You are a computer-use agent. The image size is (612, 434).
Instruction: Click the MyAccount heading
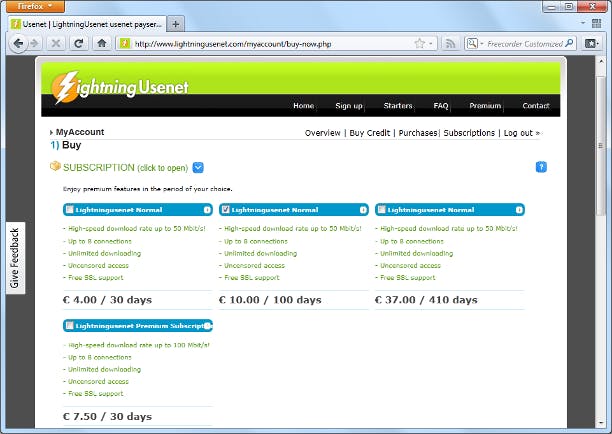[x=80, y=132]
